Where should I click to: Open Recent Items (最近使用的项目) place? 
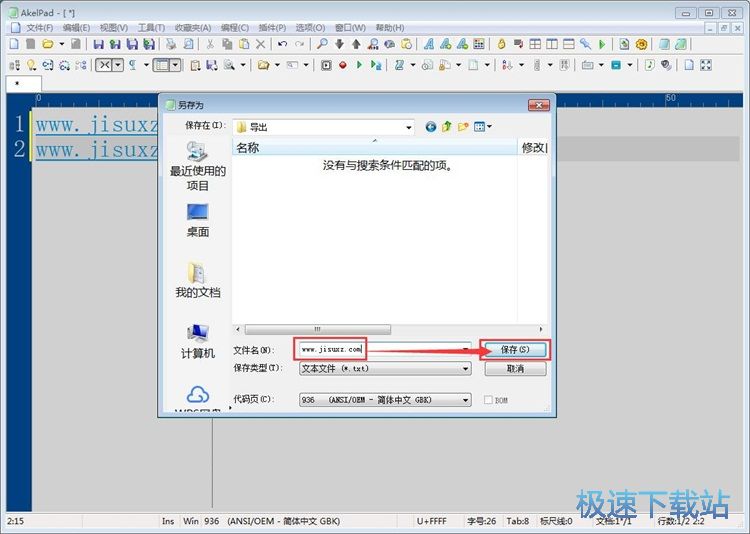198,166
